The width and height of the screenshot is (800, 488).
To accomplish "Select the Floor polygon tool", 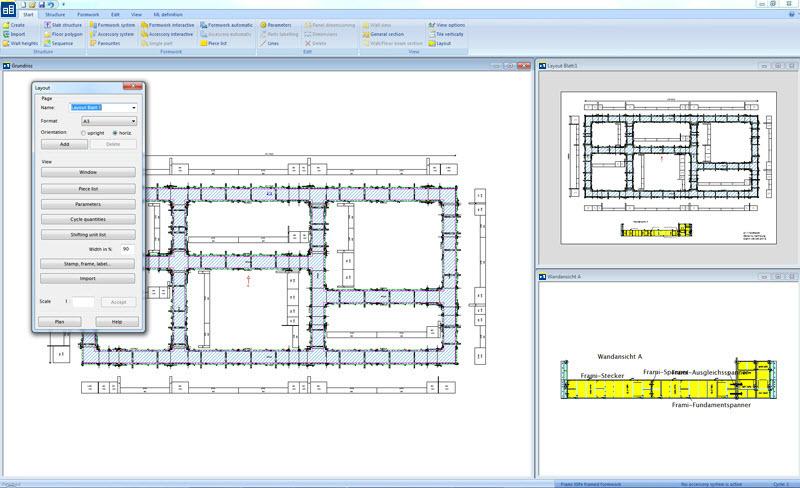I will [x=48, y=34].
